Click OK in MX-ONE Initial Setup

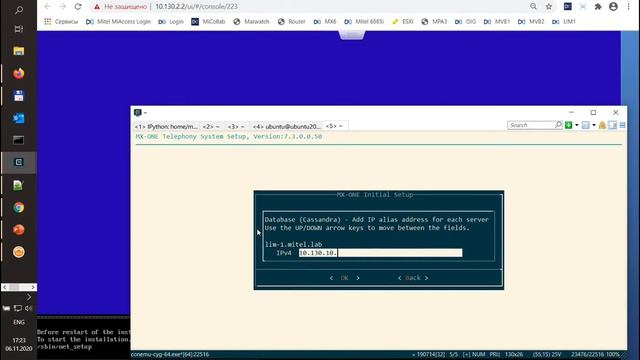coord(344,278)
